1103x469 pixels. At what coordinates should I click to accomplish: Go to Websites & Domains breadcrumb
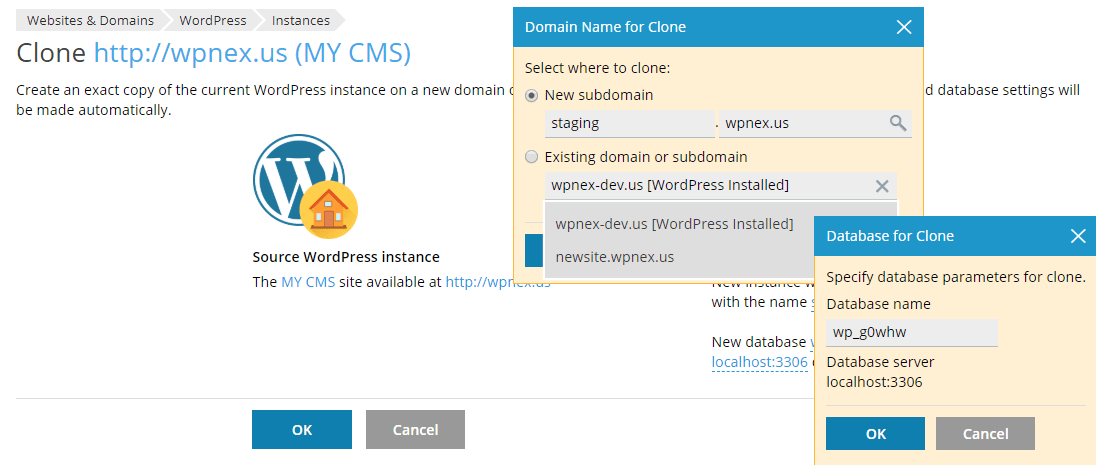click(x=90, y=20)
